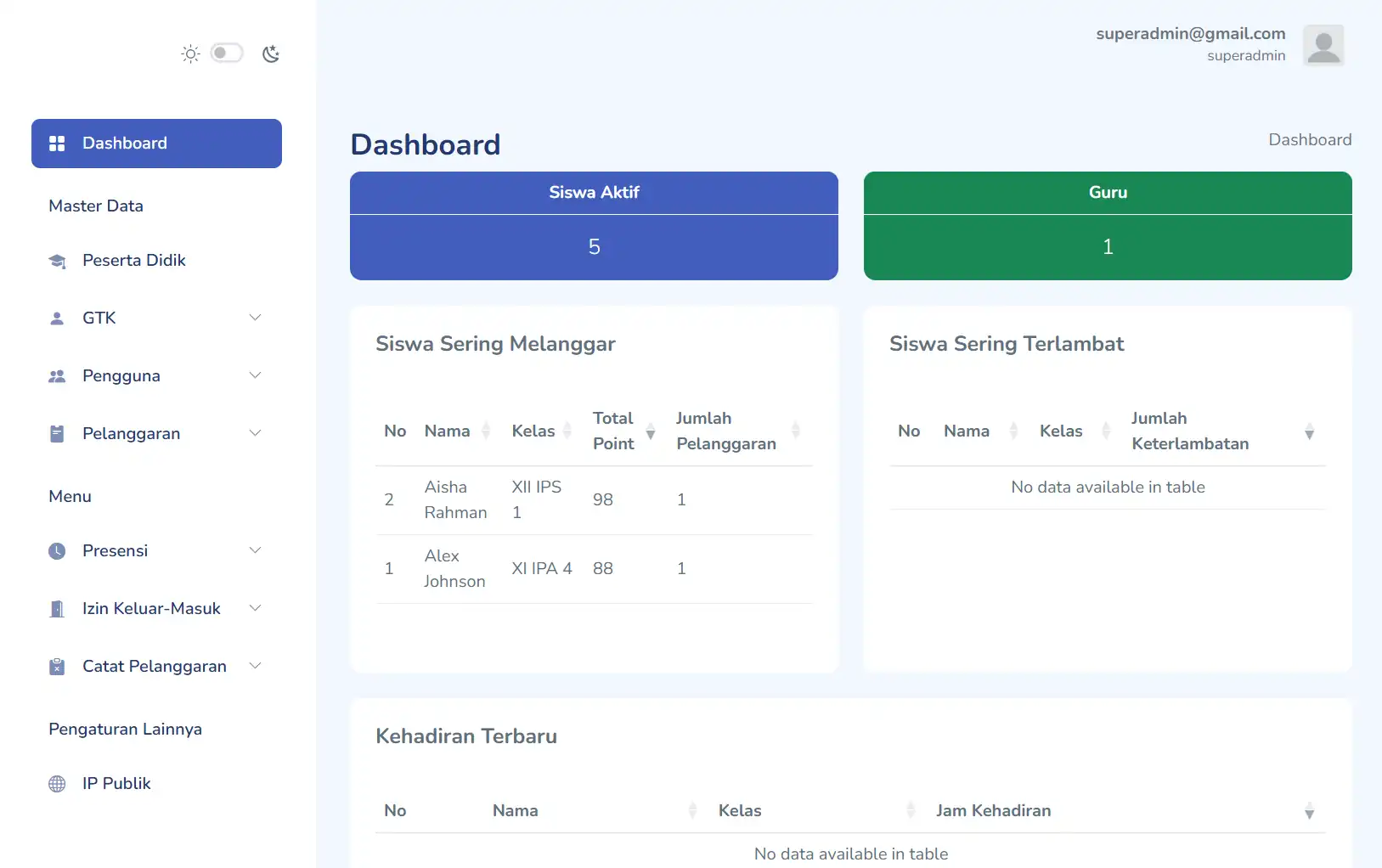Screen dimensions: 1382x868
Task: Open the Peserta Didik menu item
Action: (133, 261)
